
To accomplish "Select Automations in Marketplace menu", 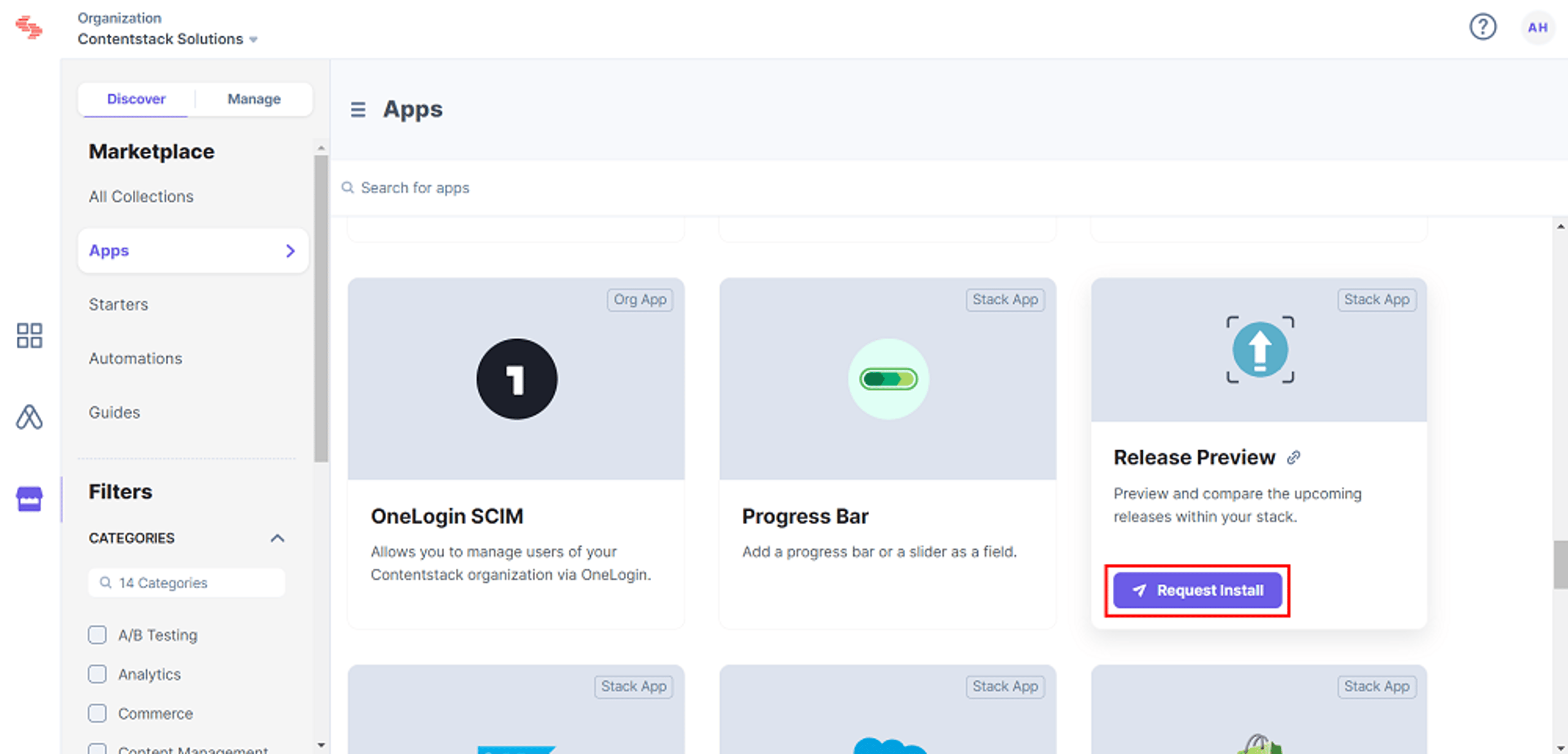I will pyautogui.click(x=135, y=358).
